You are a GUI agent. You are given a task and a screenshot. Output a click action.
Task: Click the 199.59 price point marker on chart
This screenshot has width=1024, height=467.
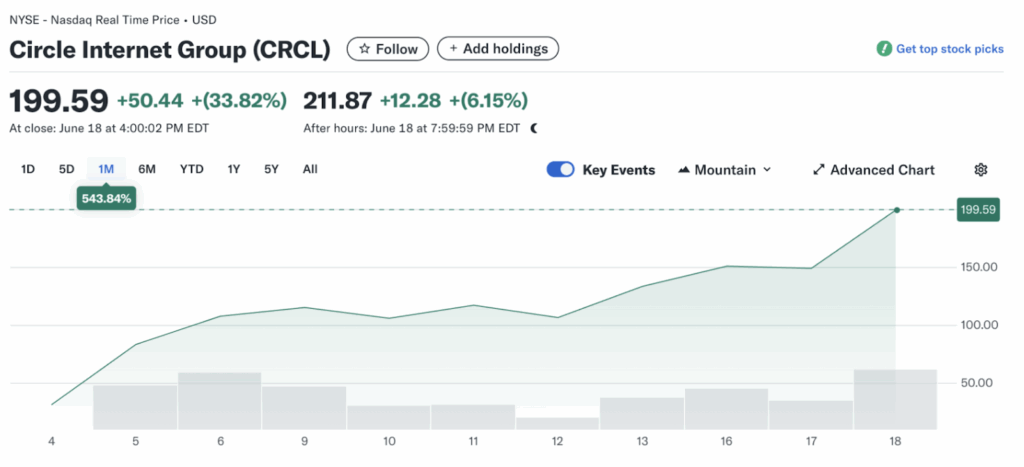[897, 210]
